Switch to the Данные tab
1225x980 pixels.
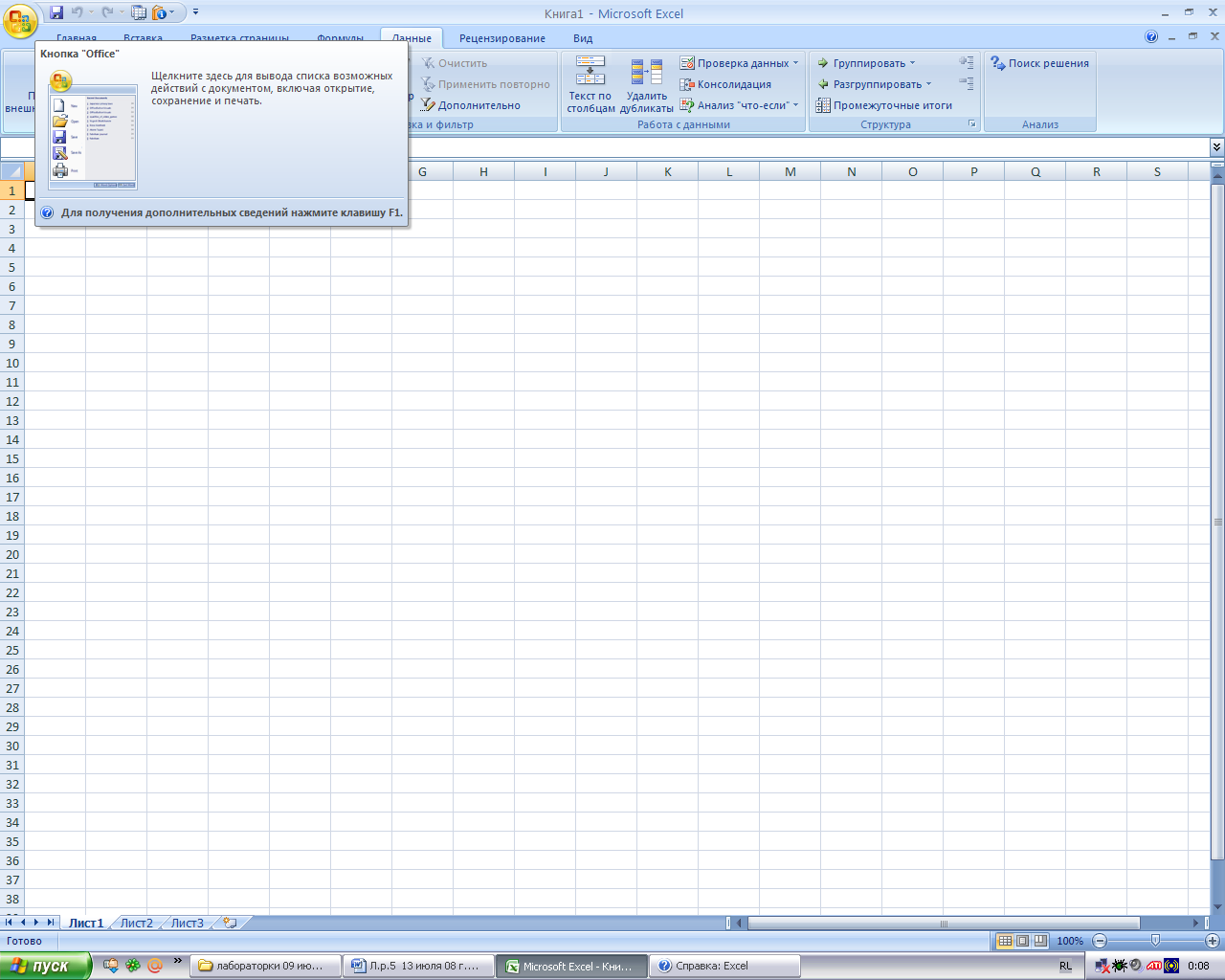pos(412,38)
